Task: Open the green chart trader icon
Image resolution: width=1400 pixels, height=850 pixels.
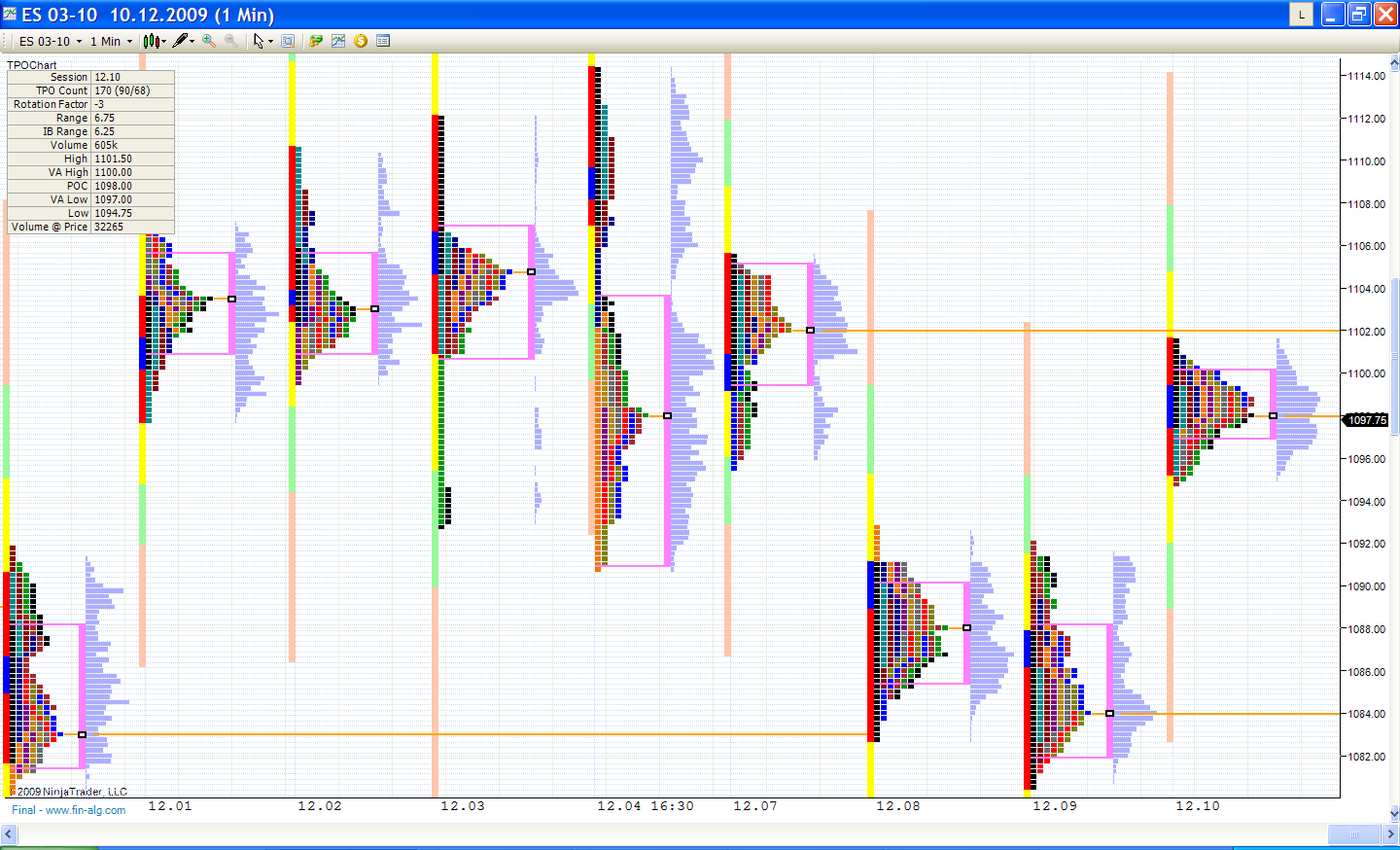Action: (x=315, y=41)
